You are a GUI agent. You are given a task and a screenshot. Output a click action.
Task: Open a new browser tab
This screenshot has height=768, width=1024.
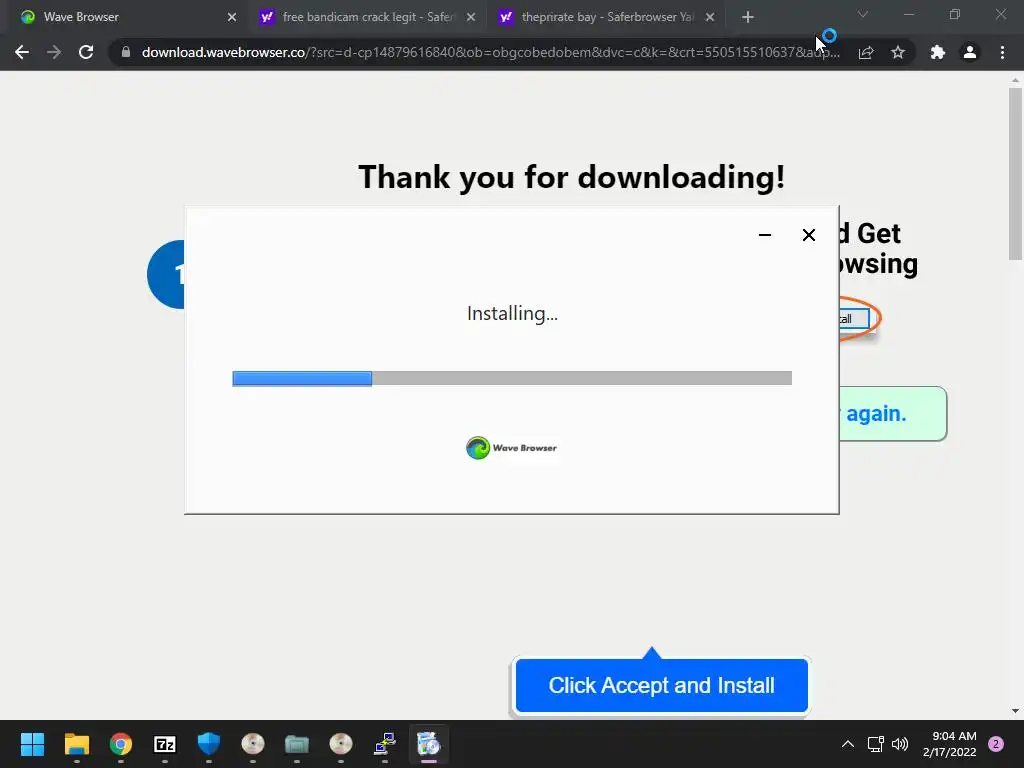tap(748, 17)
